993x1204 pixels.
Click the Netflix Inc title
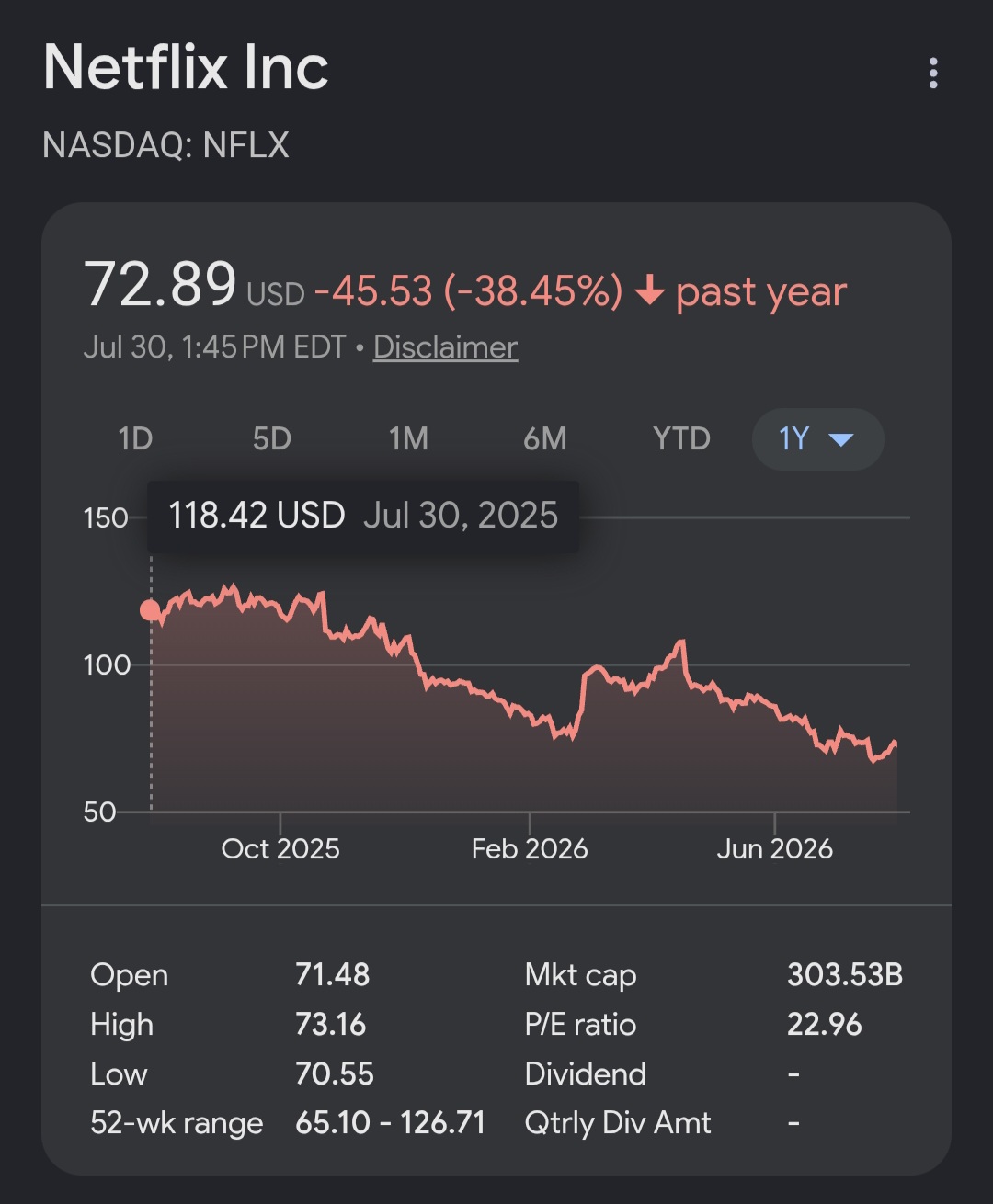[x=186, y=67]
